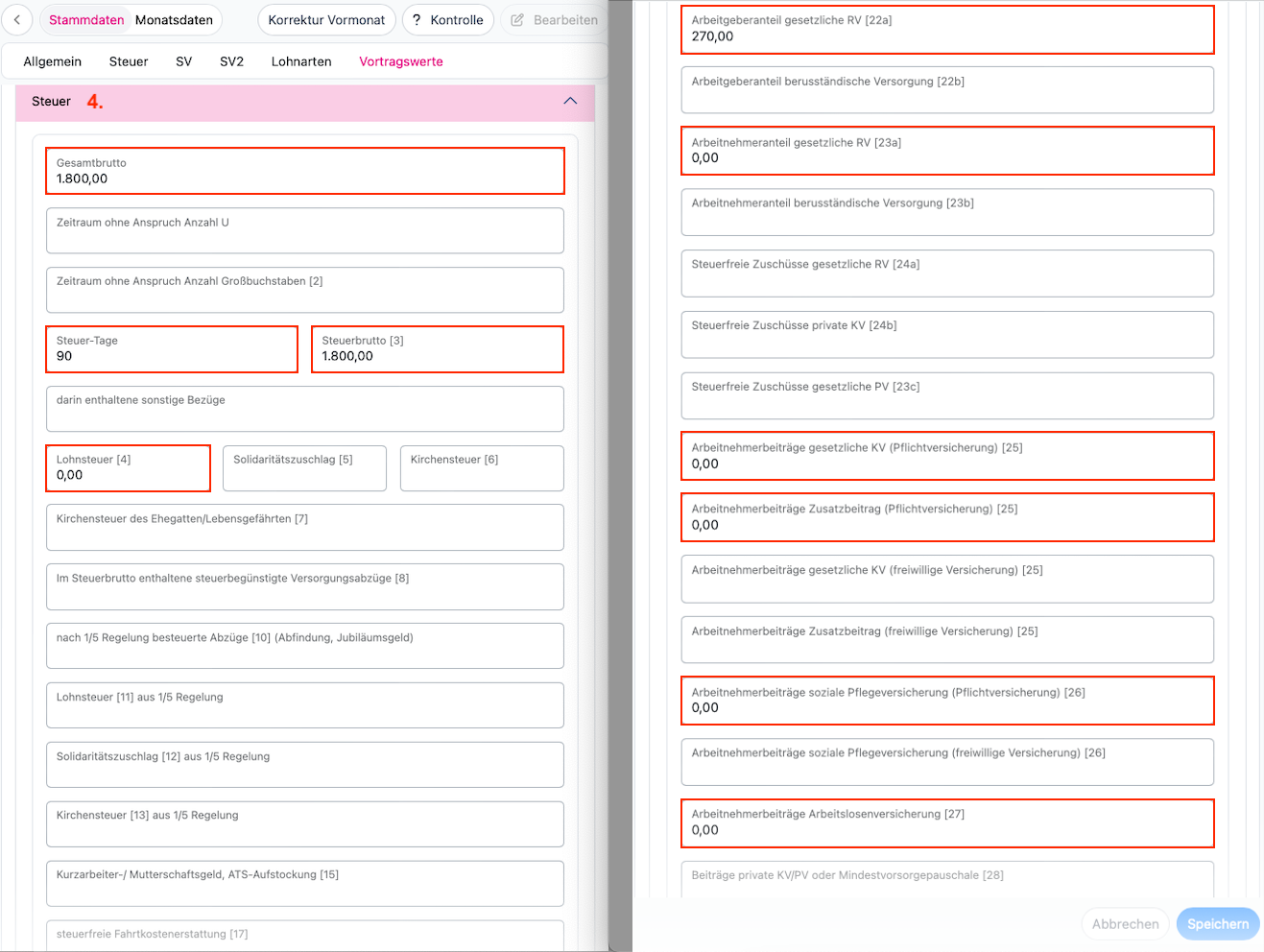The height and width of the screenshot is (952, 1264).
Task: Focus the Arbeitnehmerbeiträge Arbeitslosenversicherung [27] field
Action: coord(947,823)
